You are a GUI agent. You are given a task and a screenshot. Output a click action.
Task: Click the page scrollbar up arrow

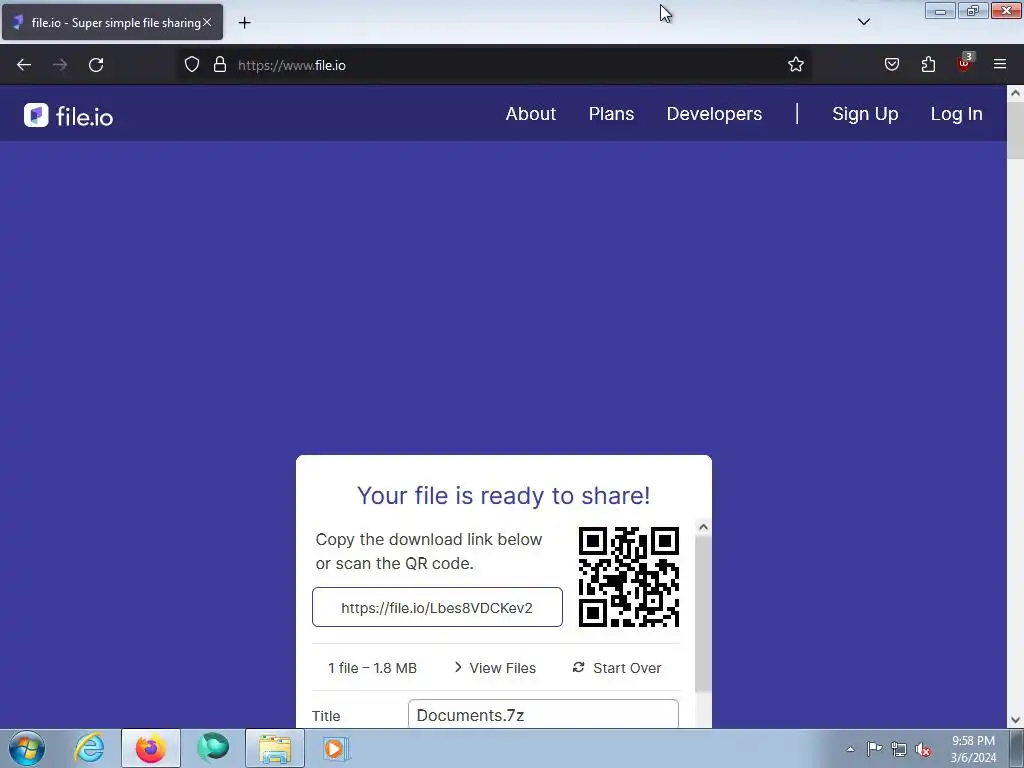coord(1015,93)
